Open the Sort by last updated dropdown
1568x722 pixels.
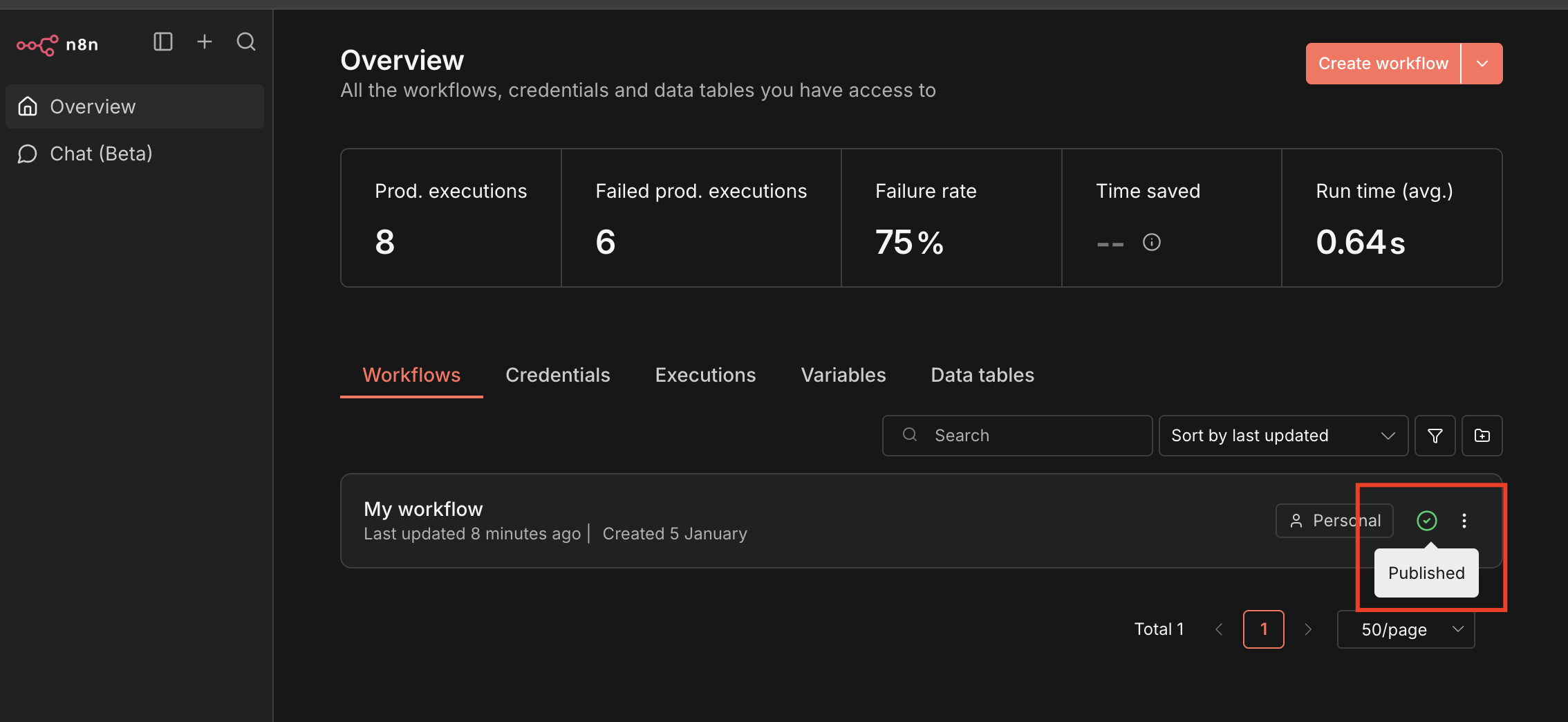1282,436
